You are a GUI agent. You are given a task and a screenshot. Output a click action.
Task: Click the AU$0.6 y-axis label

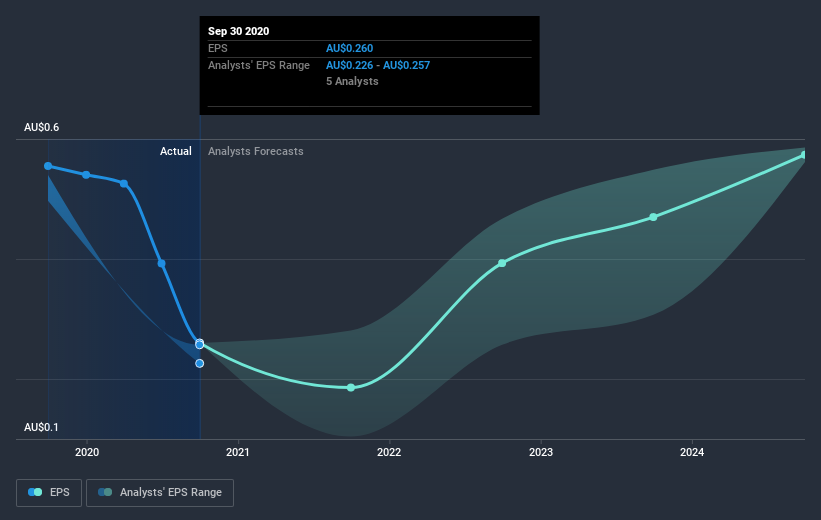(42, 127)
